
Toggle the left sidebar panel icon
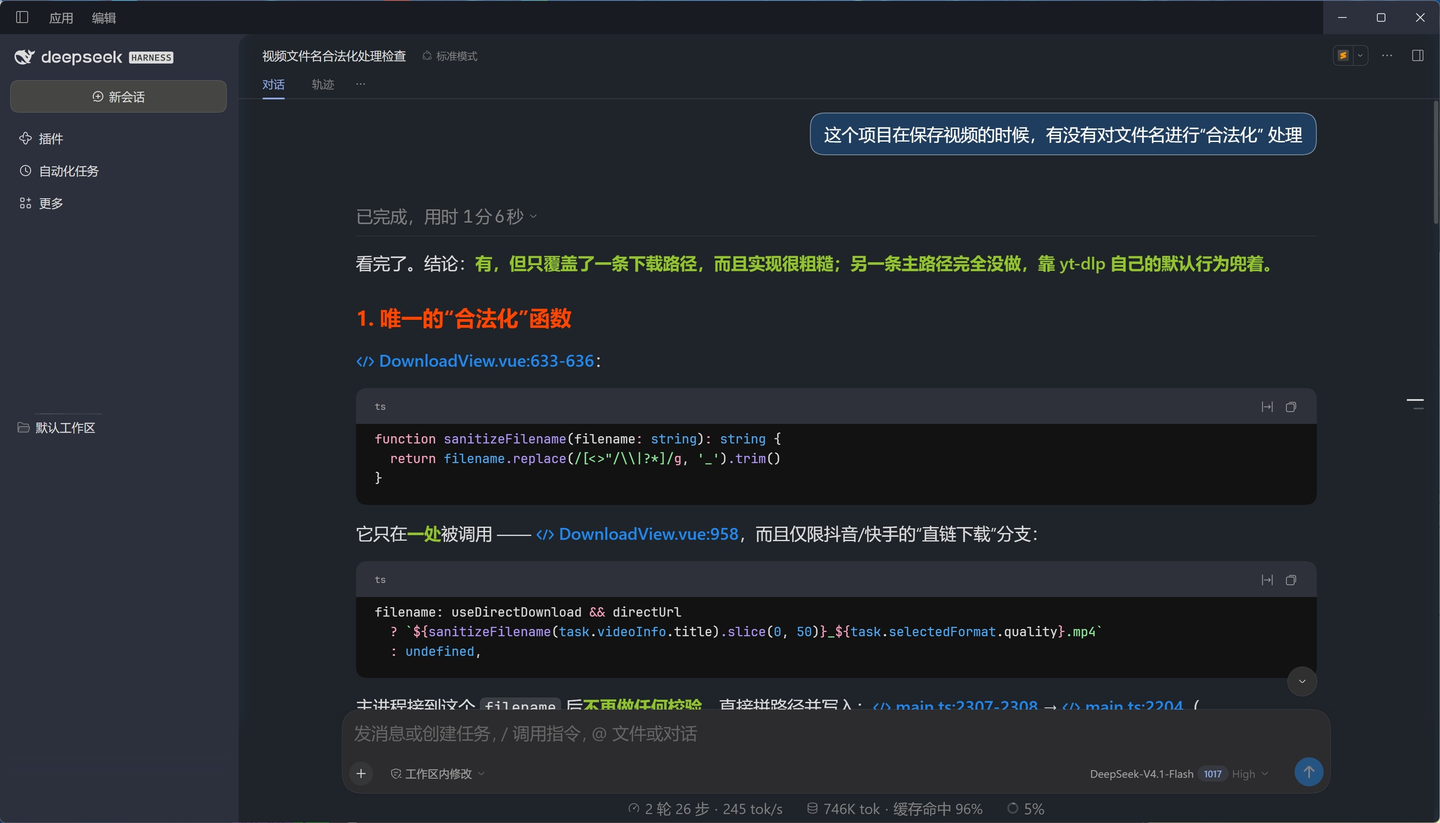22,17
